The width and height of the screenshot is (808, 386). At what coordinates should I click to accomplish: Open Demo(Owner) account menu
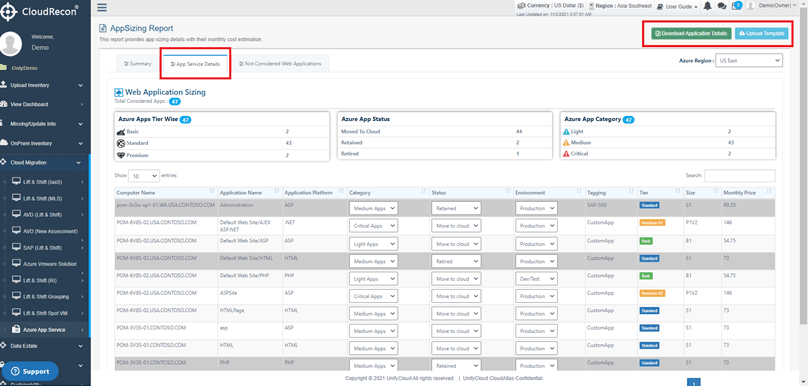777,6
